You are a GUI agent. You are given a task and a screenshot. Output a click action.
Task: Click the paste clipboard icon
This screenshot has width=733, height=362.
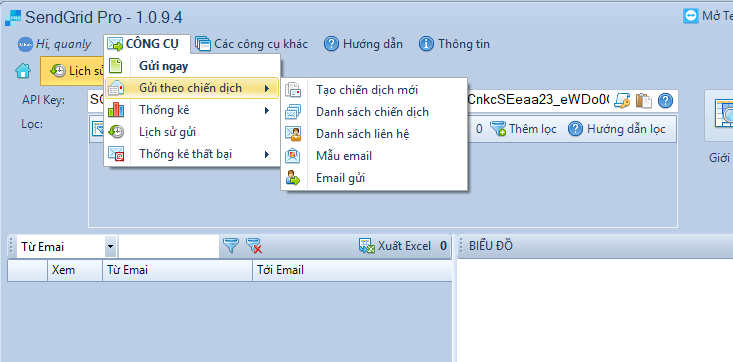644,100
